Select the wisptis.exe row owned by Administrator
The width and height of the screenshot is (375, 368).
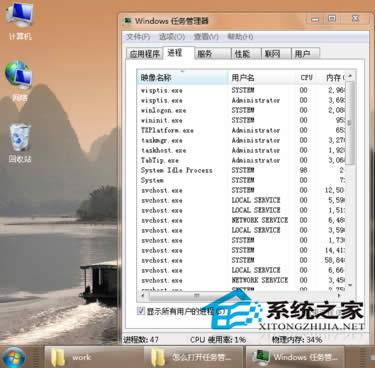pos(242,100)
